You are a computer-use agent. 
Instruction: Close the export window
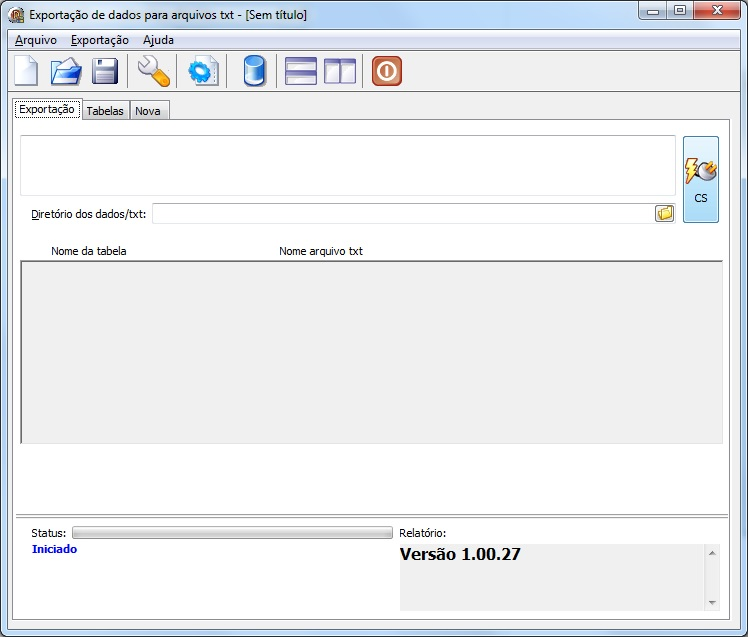717,10
